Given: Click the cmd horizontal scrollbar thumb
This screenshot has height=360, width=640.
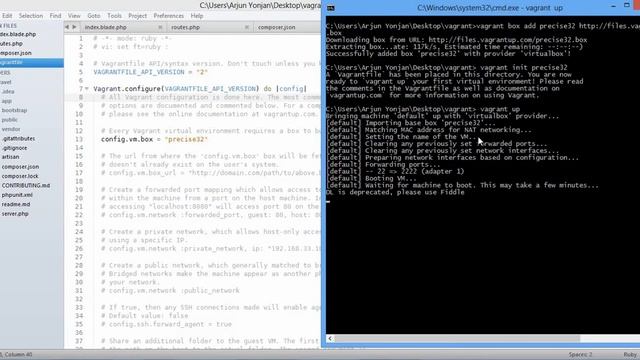Looking at the screenshot, I should 457,338.
